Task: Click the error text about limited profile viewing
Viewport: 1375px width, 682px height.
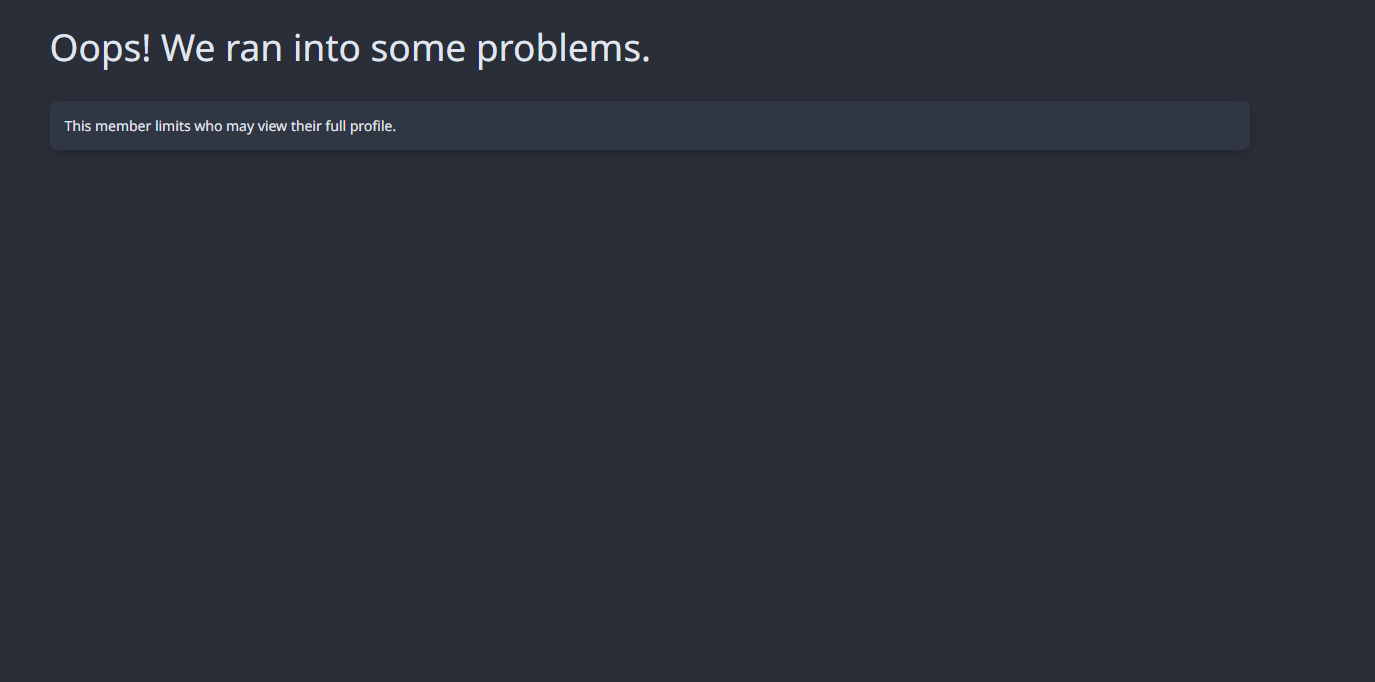Action: pos(230,126)
